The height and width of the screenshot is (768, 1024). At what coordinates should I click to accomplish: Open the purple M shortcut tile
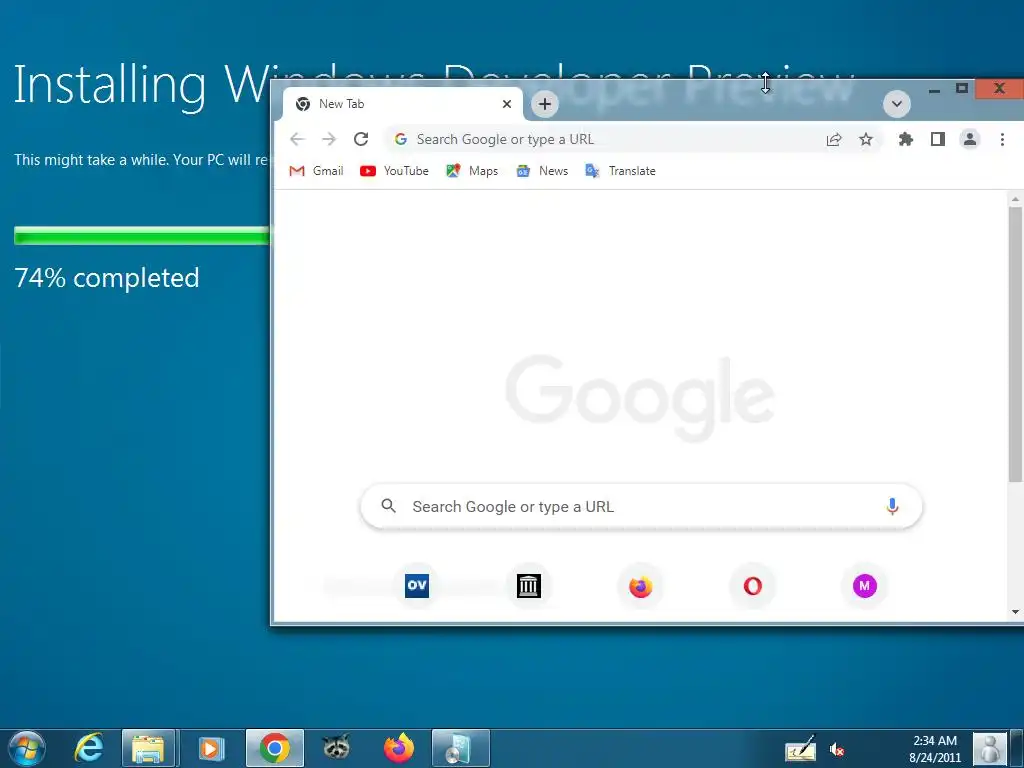click(865, 586)
